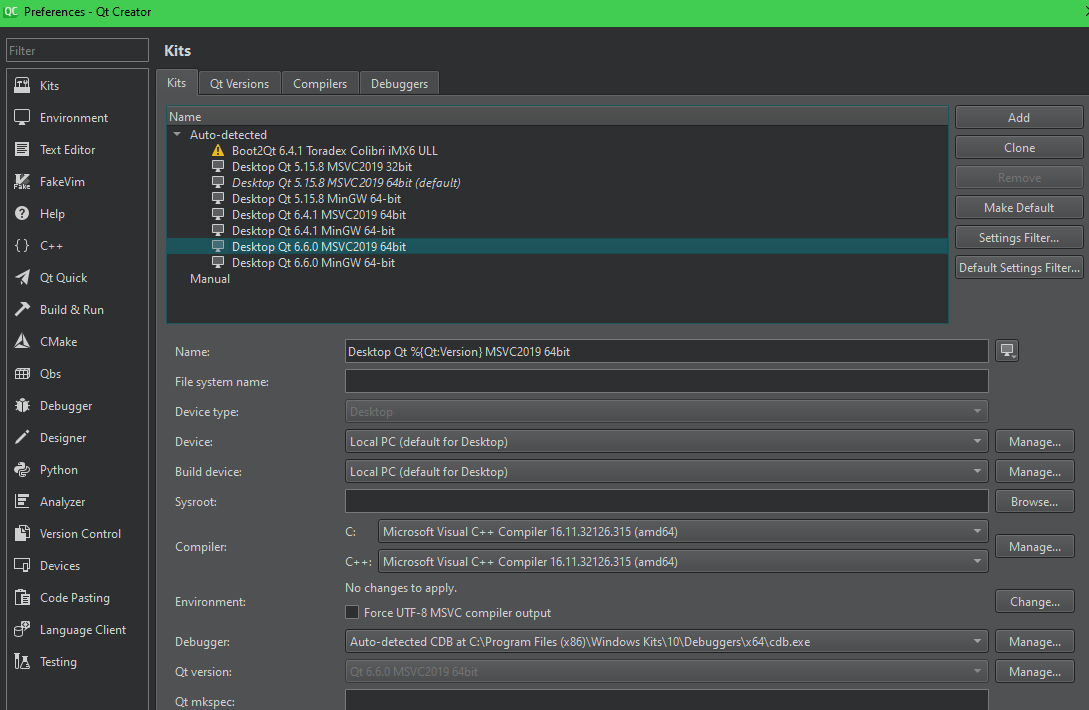Click the Sysroot input field

coord(666,501)
